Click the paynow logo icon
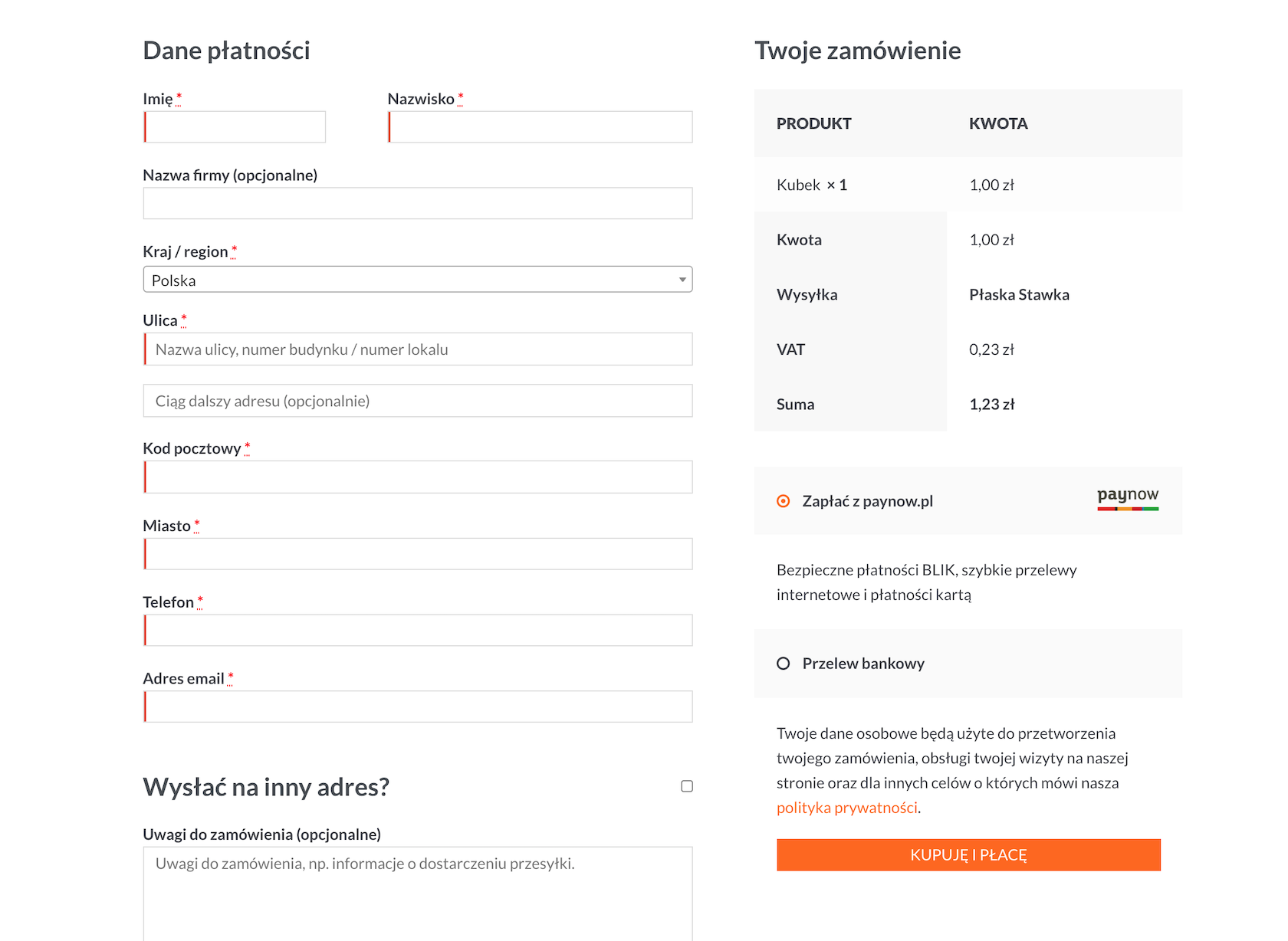The width and height of the screenshot is (1288, 941). pos(1127,498)
